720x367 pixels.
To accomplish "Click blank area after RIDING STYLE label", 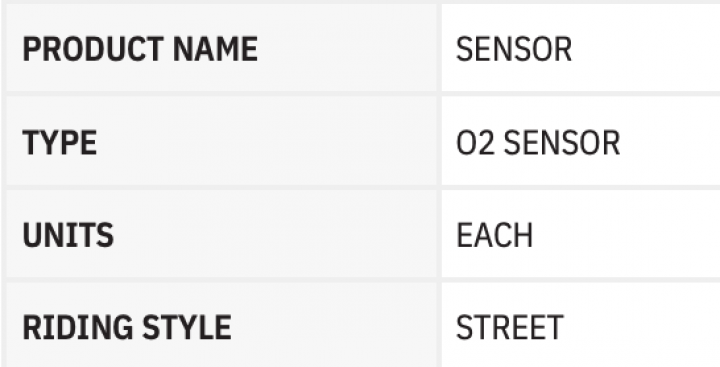I will [333, 327].
